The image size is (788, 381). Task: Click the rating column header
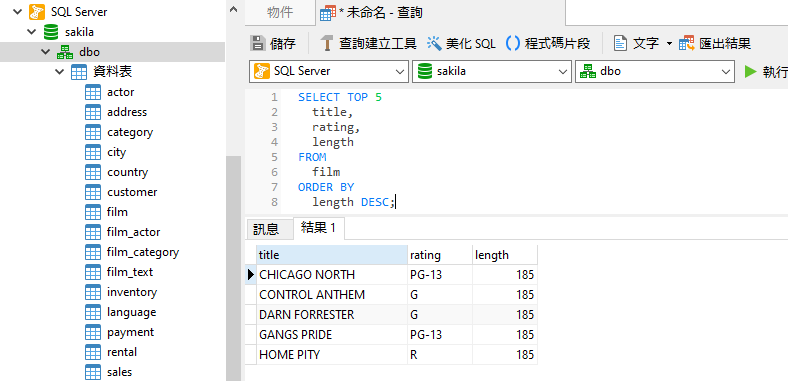click(x=440, y=255)
